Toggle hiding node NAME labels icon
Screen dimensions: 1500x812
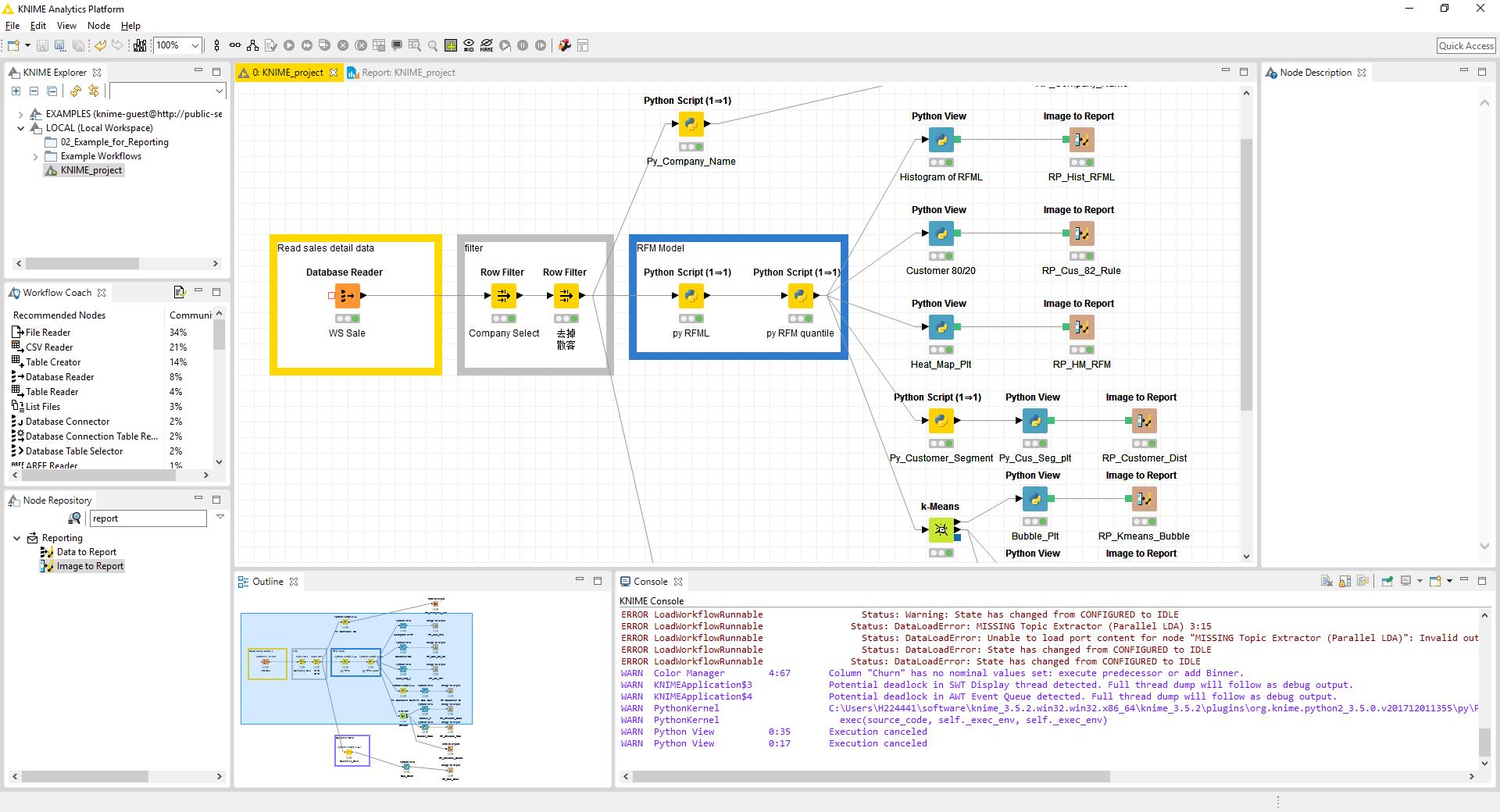[x=487, y=45]
